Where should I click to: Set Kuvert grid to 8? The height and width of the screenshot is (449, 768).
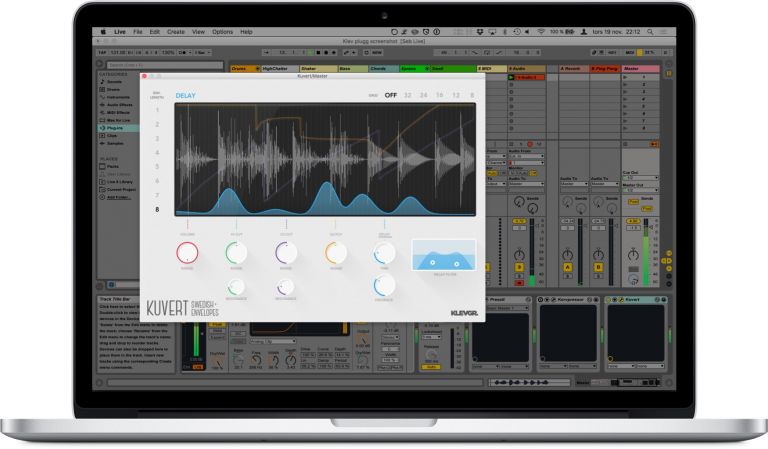[472, 95]
